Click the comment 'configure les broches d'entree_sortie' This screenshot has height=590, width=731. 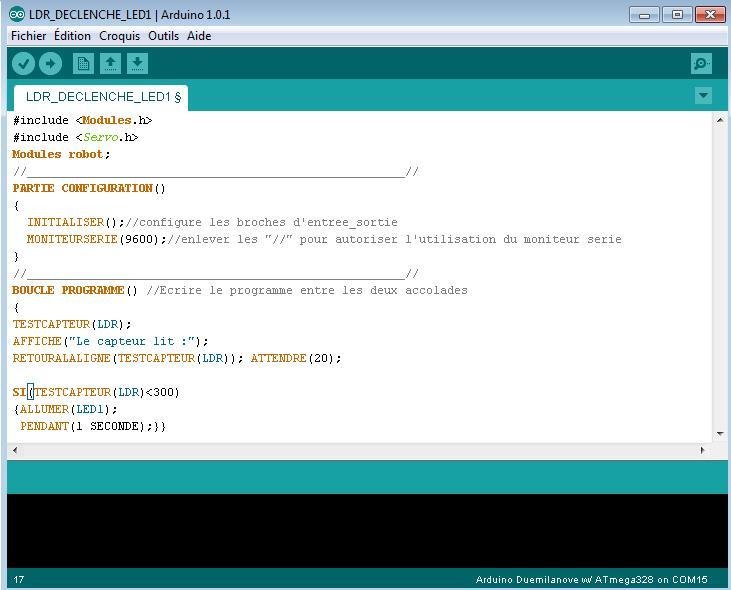click(x=268, y=222)
